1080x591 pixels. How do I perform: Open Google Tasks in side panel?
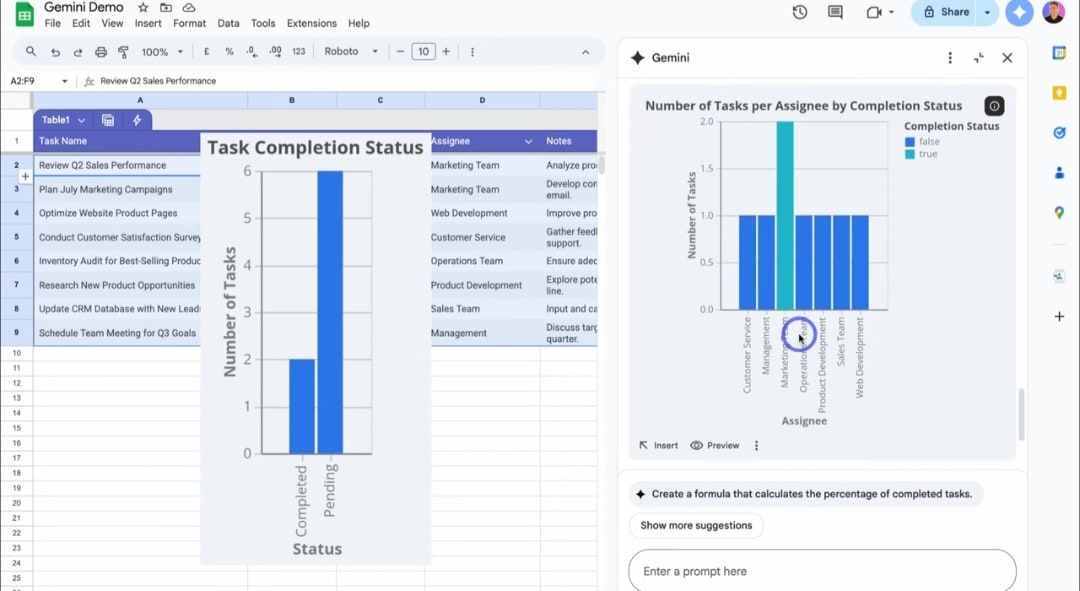pyautogui.click(x=1059, y=133)
